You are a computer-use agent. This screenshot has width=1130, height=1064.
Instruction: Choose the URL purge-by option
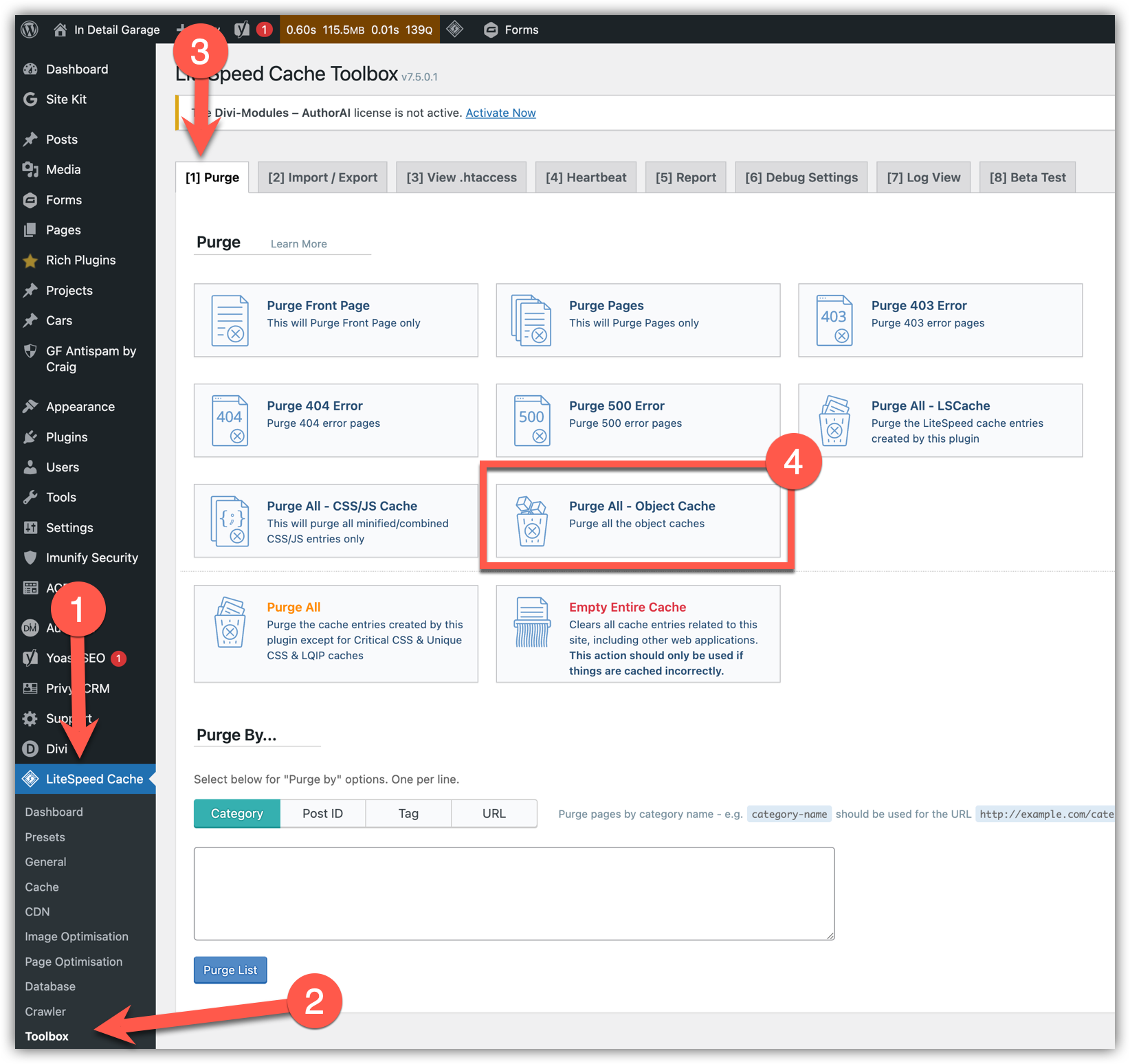494,814
